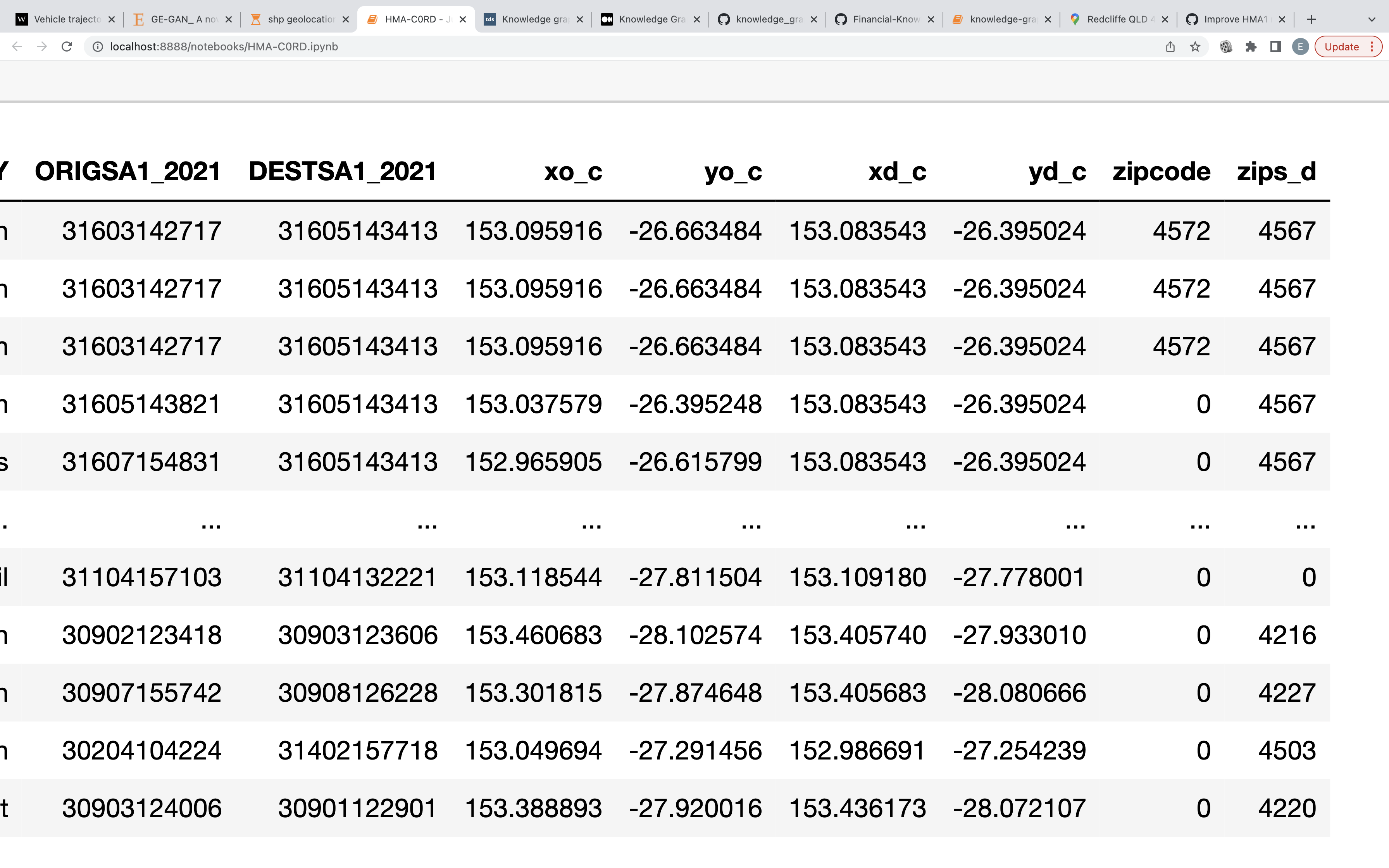Viewport: 1389px width, 868px height.
Task: Click inside the address bar URL
Action: tap(224, 46)
